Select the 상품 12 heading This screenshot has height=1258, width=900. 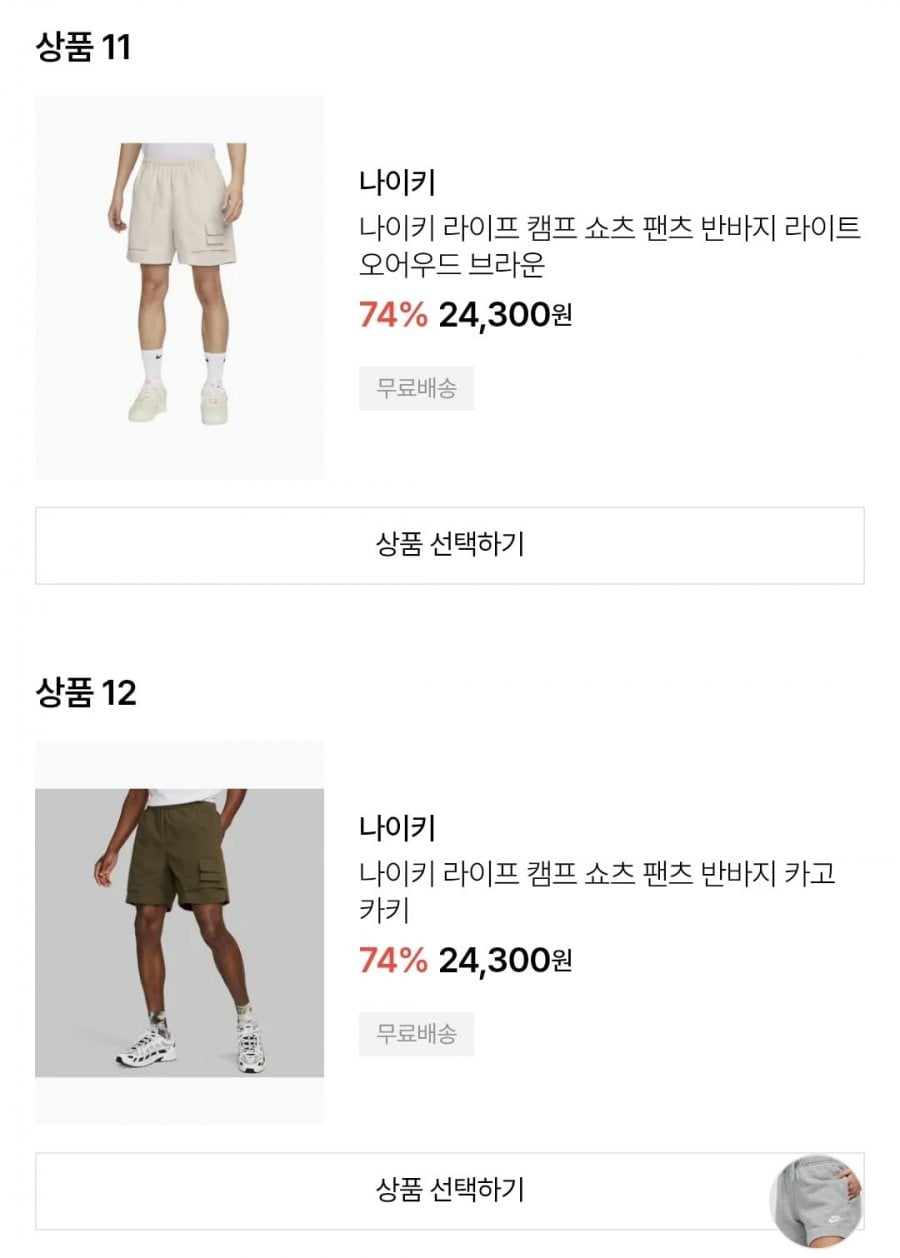click(x=86, y=693)
